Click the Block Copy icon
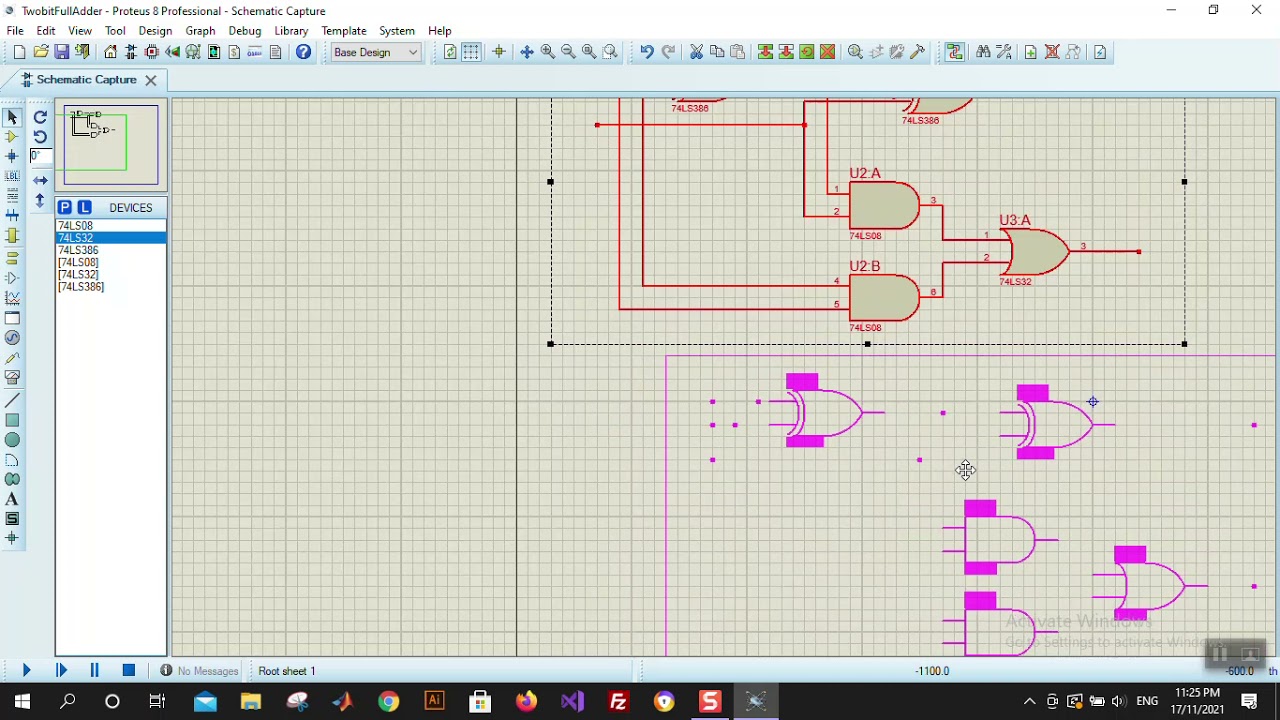The image size is (1280, 720). click(765, 52)
